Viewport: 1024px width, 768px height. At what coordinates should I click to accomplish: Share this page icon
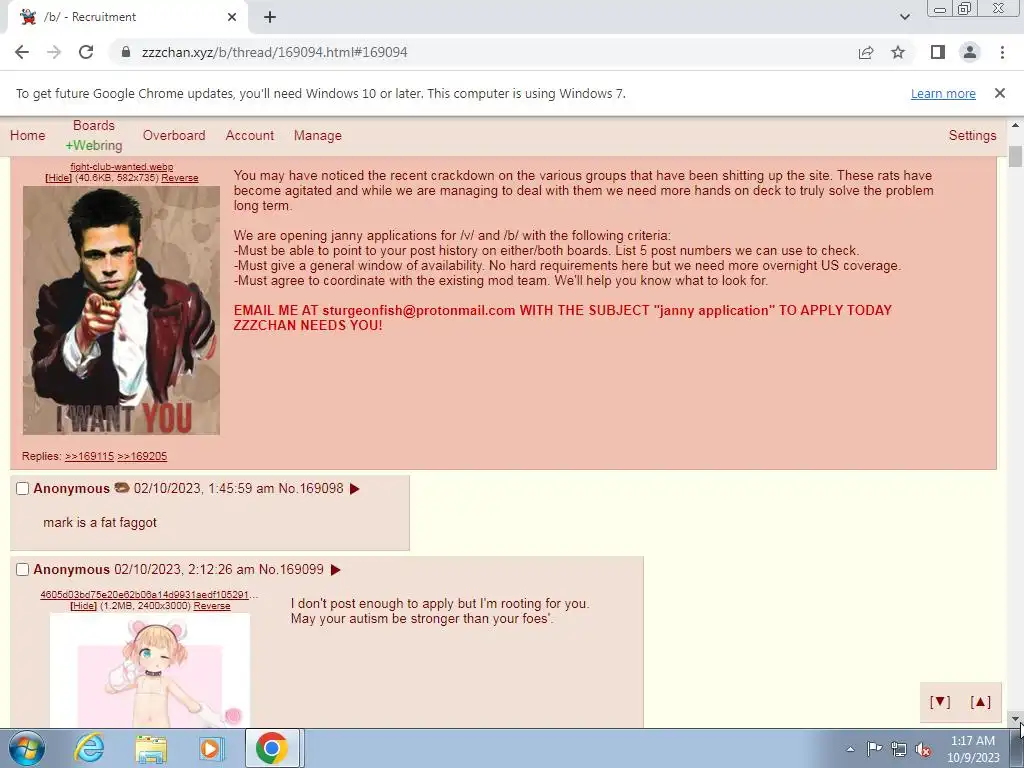[866, 52]
